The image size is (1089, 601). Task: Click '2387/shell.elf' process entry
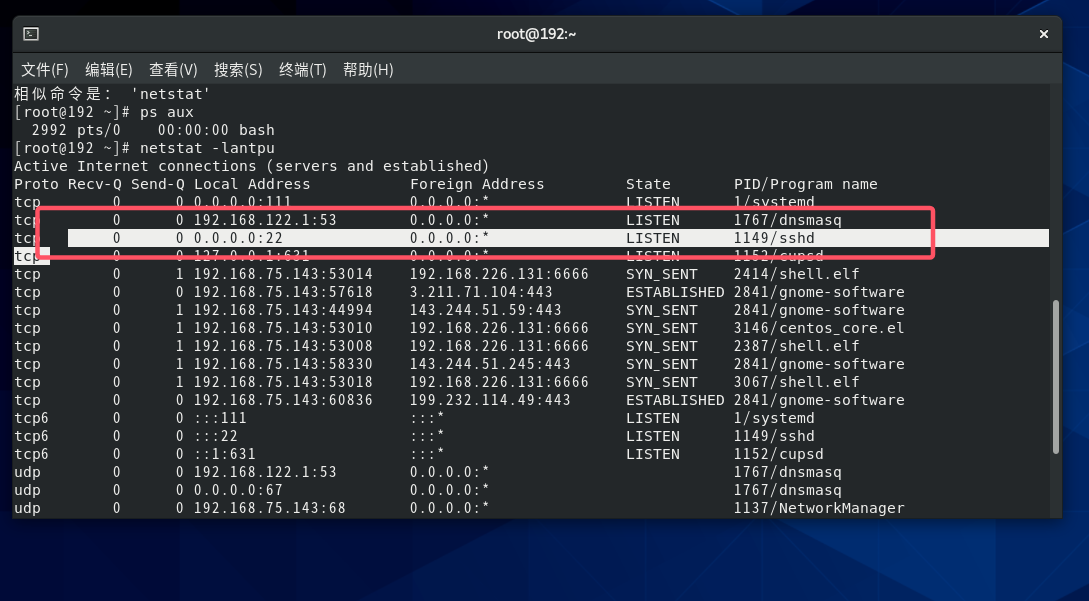click(x=797, y=346)
